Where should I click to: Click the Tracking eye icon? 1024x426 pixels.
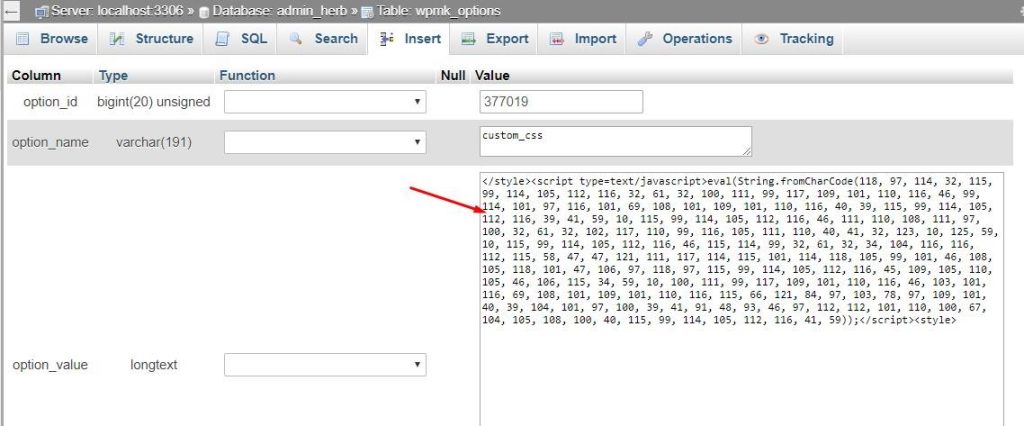click(x=761, y=39)
